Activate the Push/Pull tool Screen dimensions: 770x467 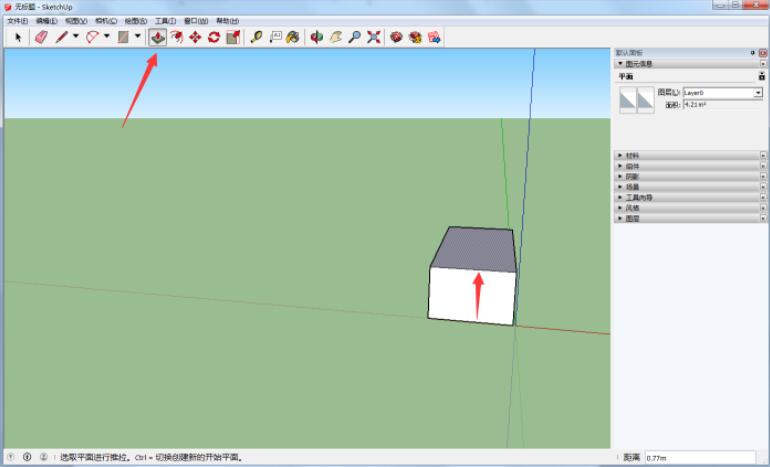tap(158, 37)
